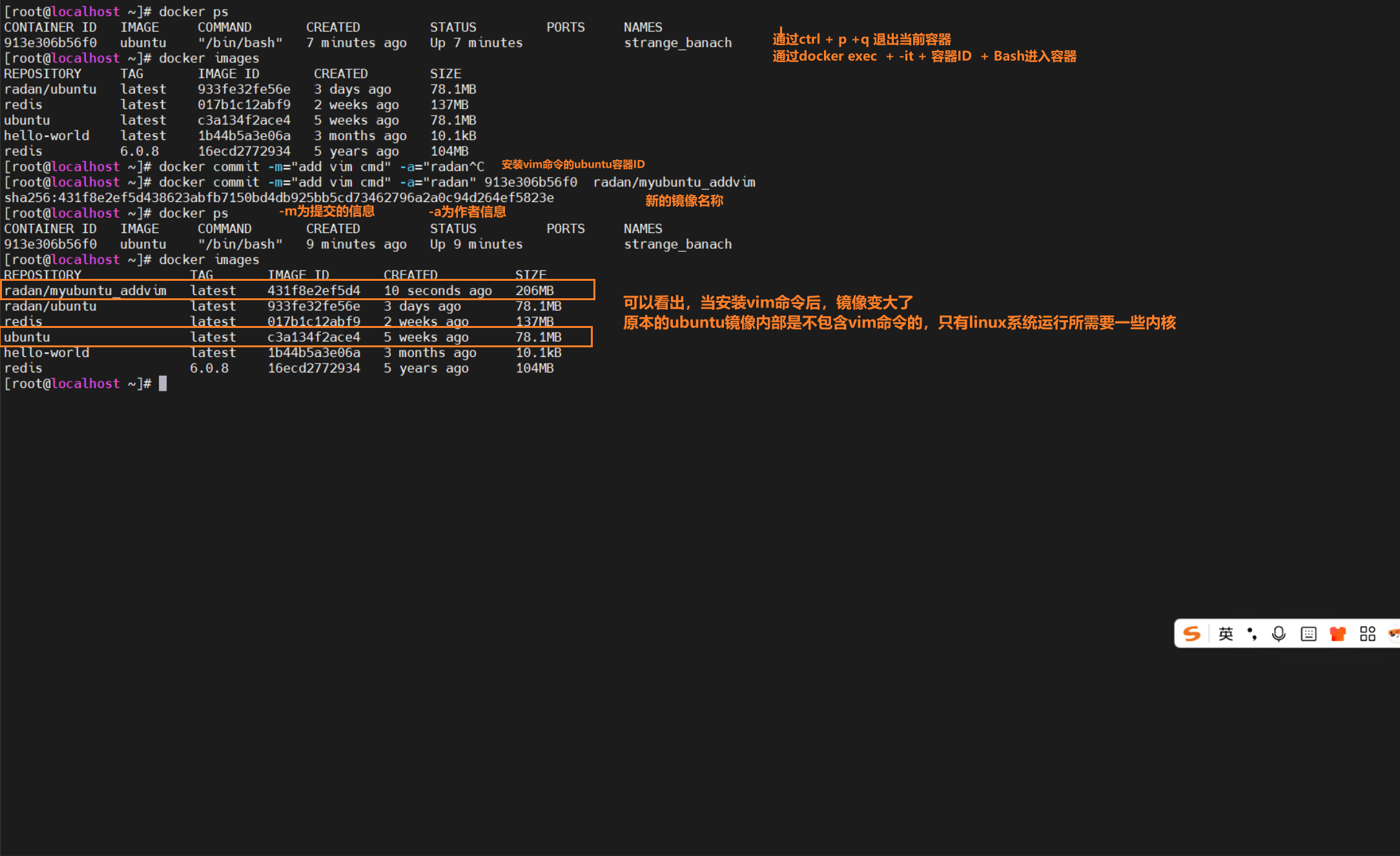Image resolution: width=1400 pixels, height=856 pixels.
Task: Click the terminal cursor at last prompt
Action: pyautogui.click(x=163, y=383)
